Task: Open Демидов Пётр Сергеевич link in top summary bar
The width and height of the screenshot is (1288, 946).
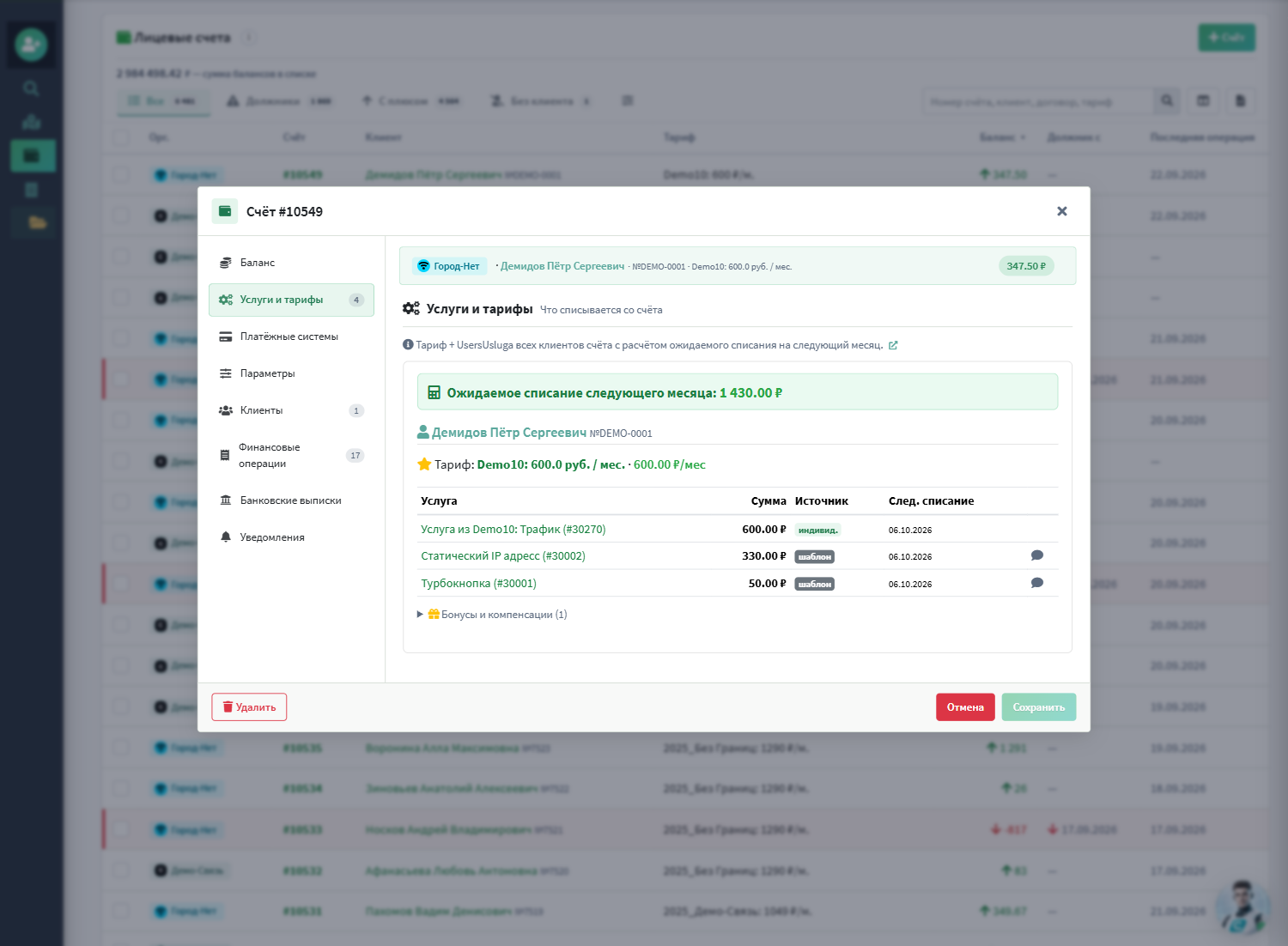Action: (x=562, y=266)
